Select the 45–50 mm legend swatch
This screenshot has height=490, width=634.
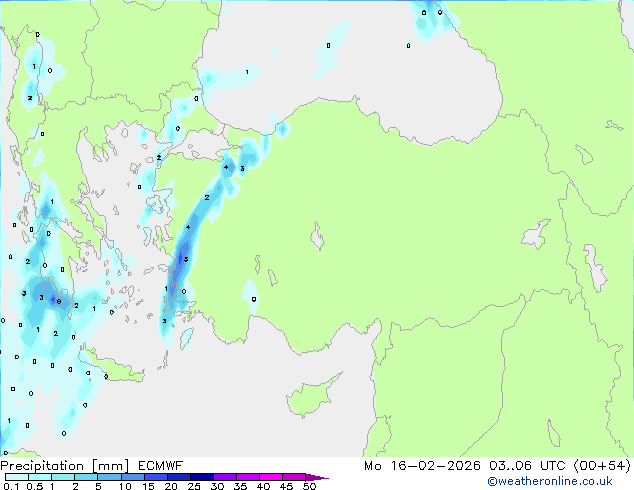[x=294, y=477]
